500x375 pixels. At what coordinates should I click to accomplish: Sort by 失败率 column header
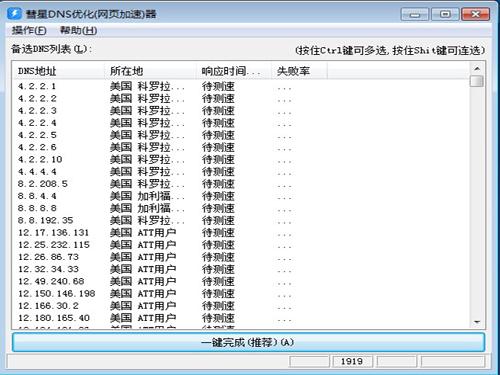(x=299, y=71)
